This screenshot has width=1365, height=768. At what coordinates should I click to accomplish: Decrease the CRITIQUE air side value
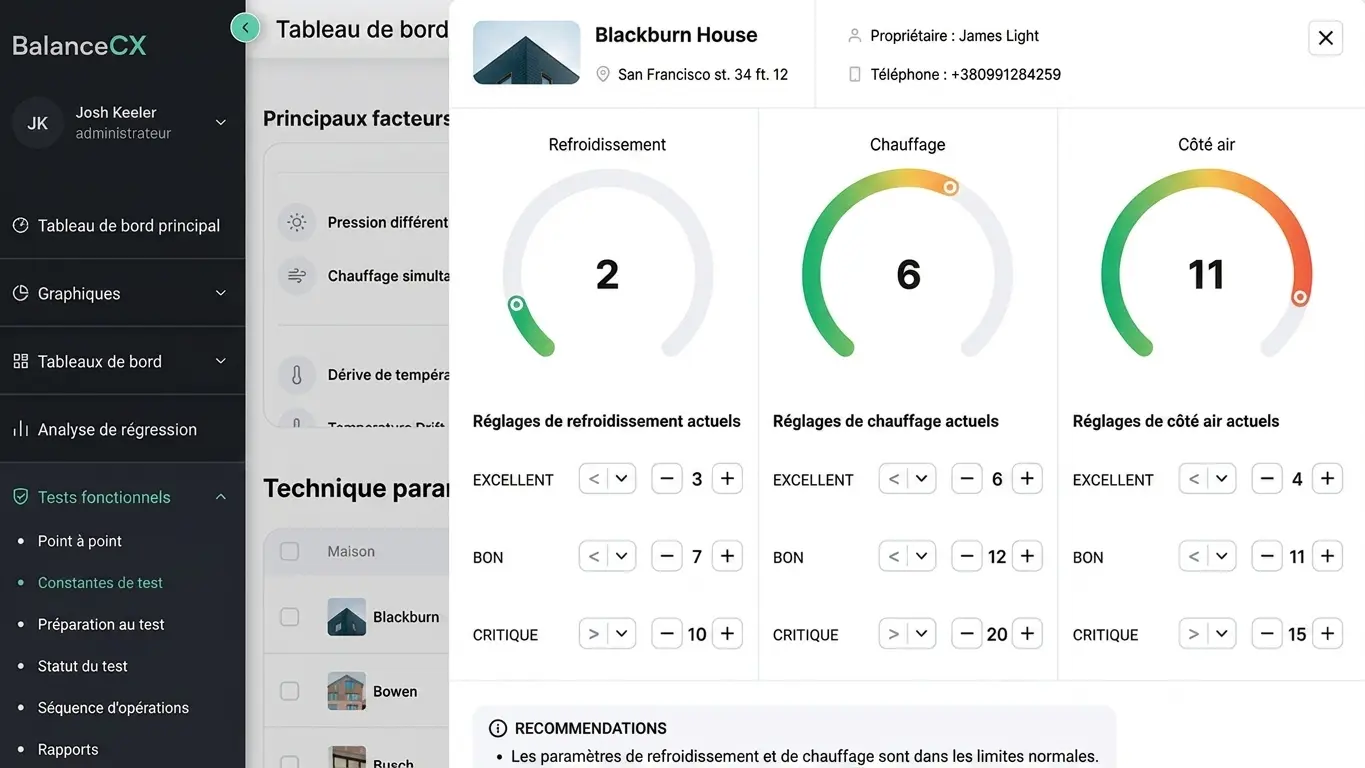(x=1267, y=633)
